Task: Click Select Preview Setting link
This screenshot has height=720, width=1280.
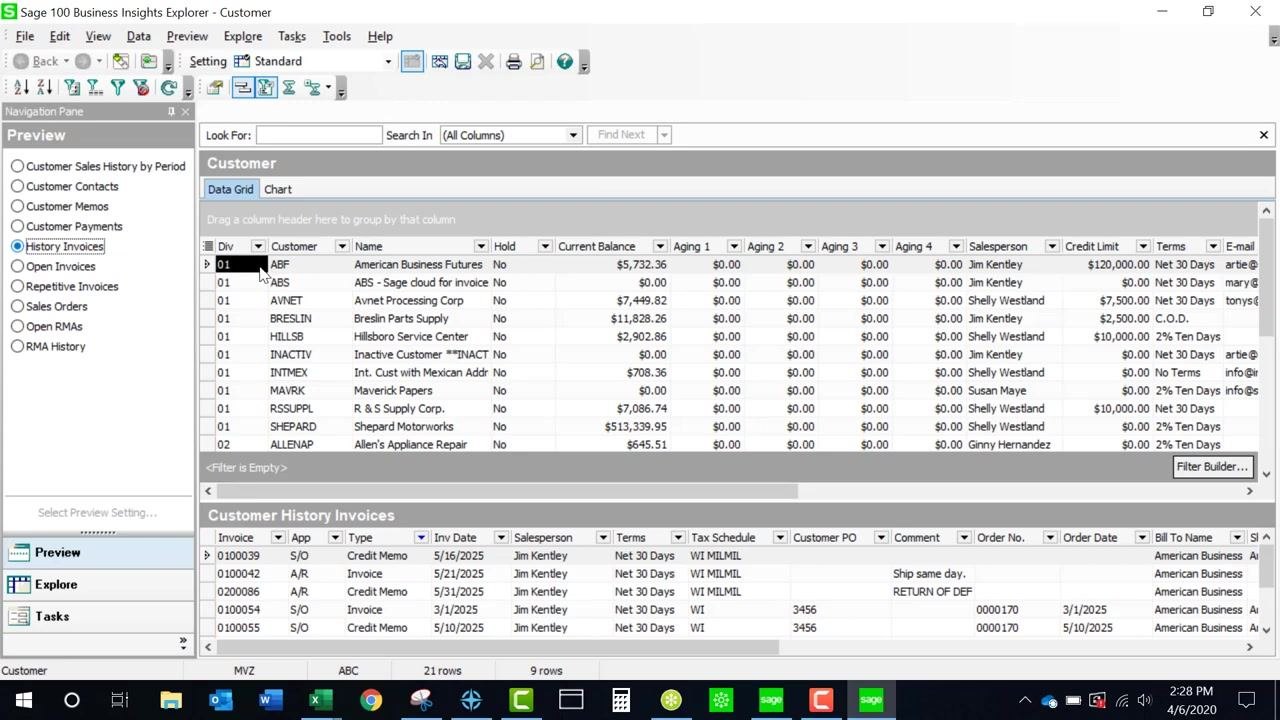Action: click(x=97, y=512)
